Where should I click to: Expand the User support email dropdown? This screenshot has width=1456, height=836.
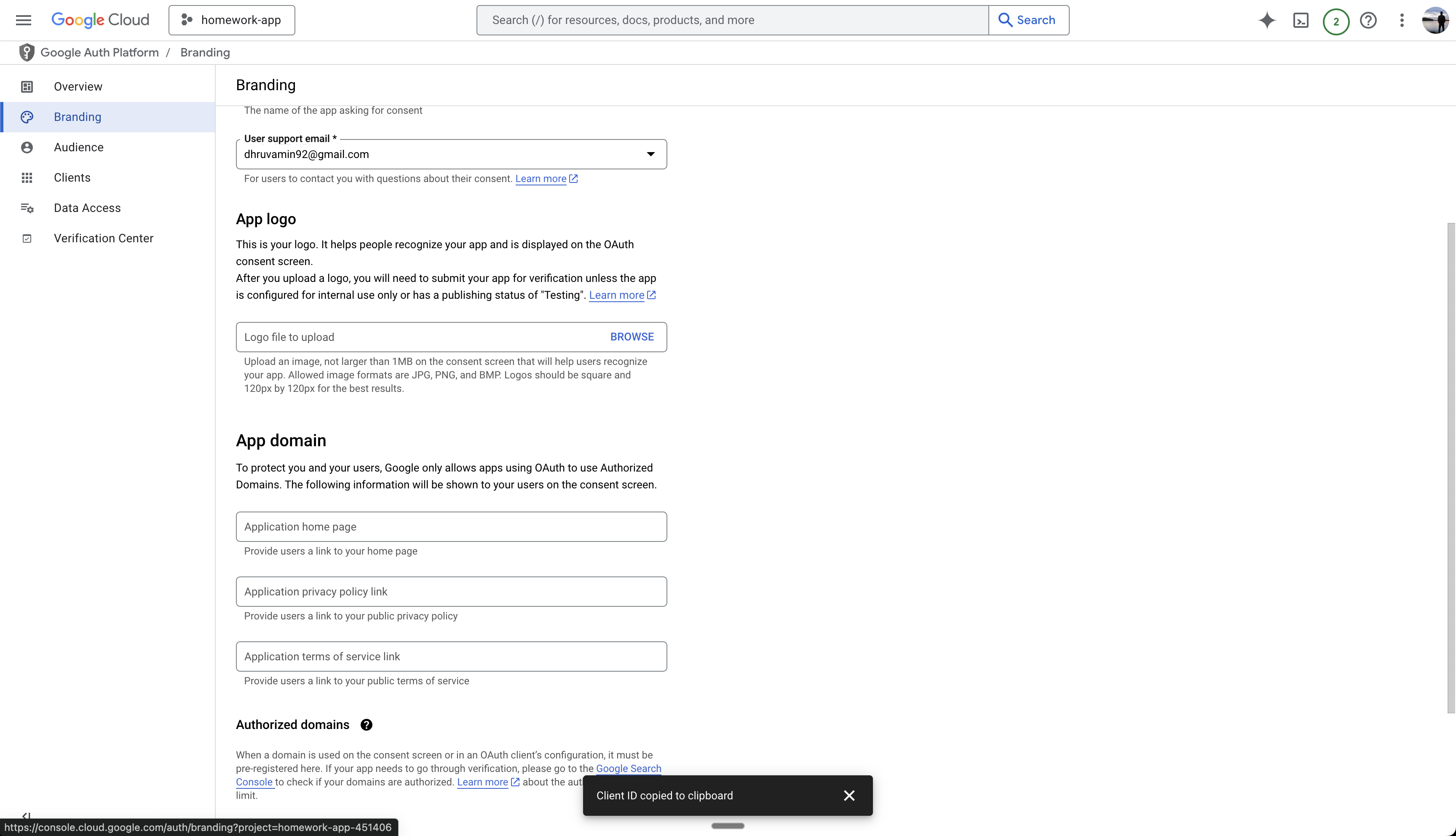451,154
